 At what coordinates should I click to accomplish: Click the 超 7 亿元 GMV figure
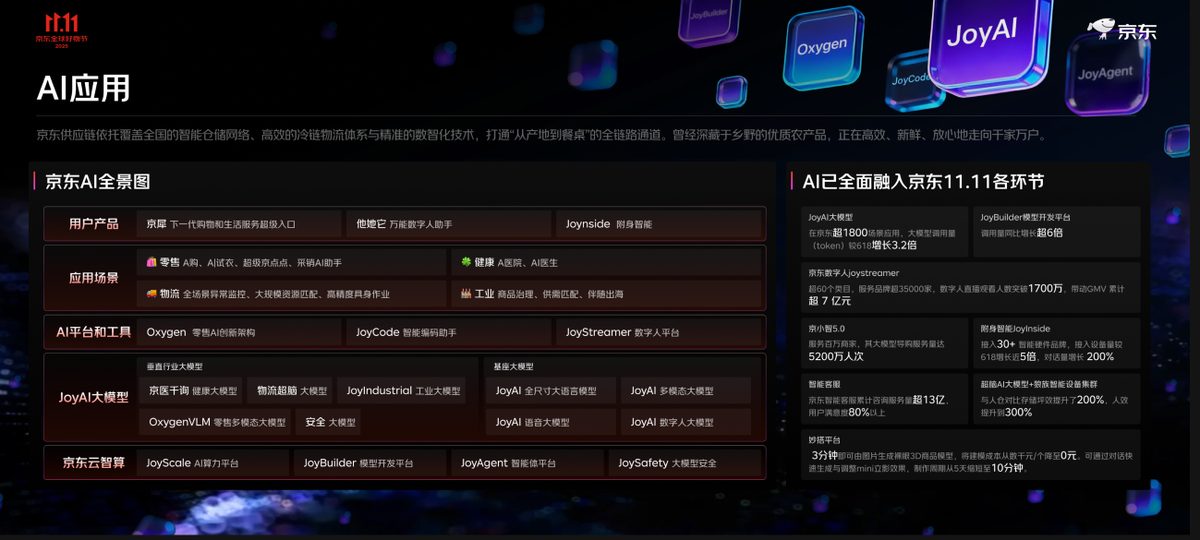click(830, 301)
